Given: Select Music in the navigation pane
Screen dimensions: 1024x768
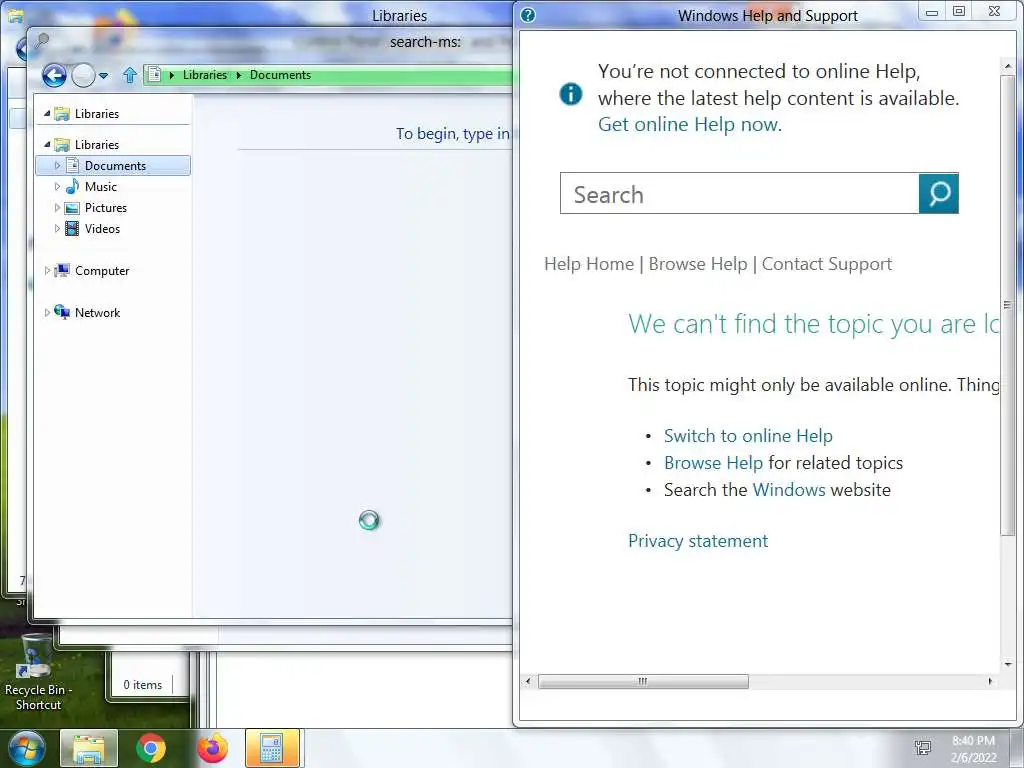Looking at the screenshot, I should 101,187.
